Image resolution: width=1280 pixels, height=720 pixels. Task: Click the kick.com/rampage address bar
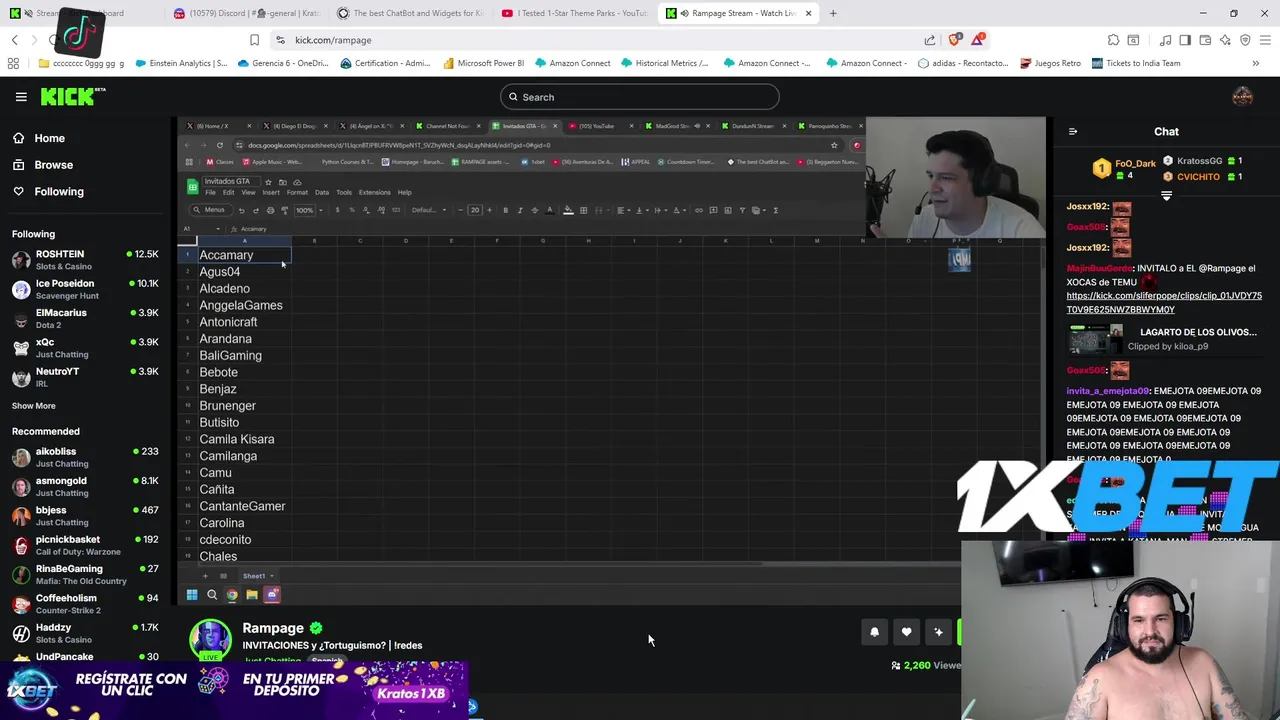click(600, 40)
